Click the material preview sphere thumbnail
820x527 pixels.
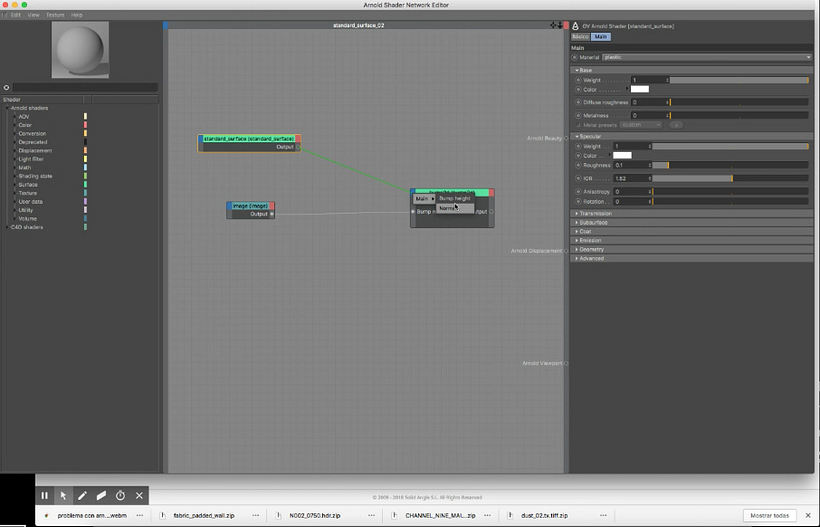[80, 50]
